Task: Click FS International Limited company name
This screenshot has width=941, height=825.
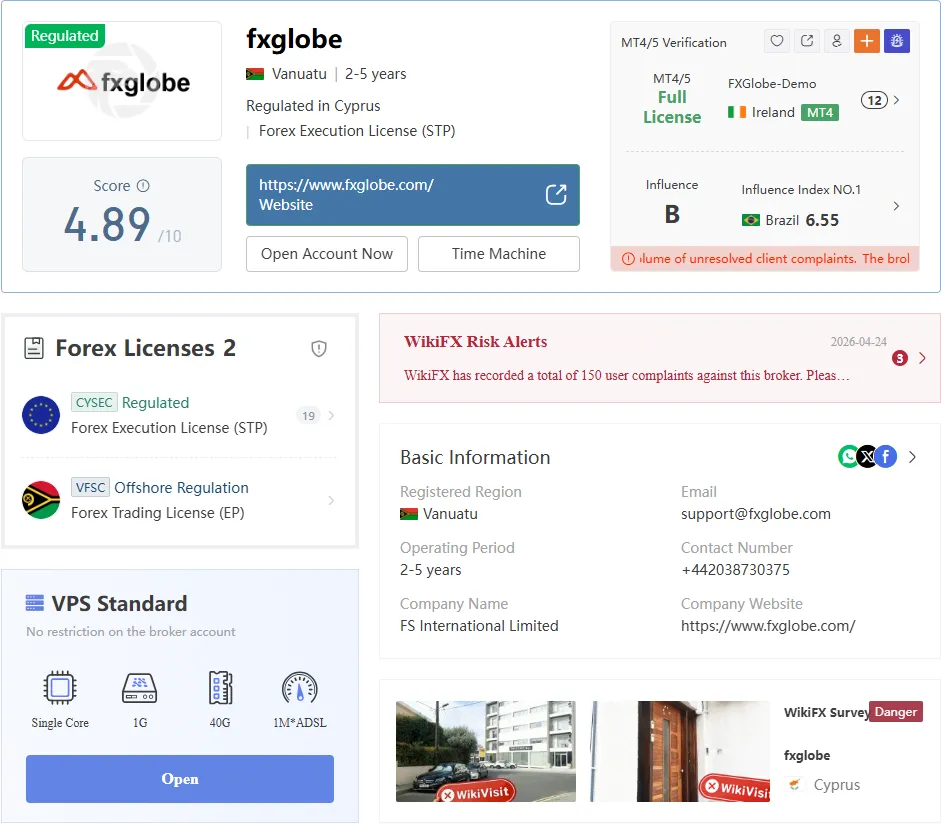Action: point(479,626)
